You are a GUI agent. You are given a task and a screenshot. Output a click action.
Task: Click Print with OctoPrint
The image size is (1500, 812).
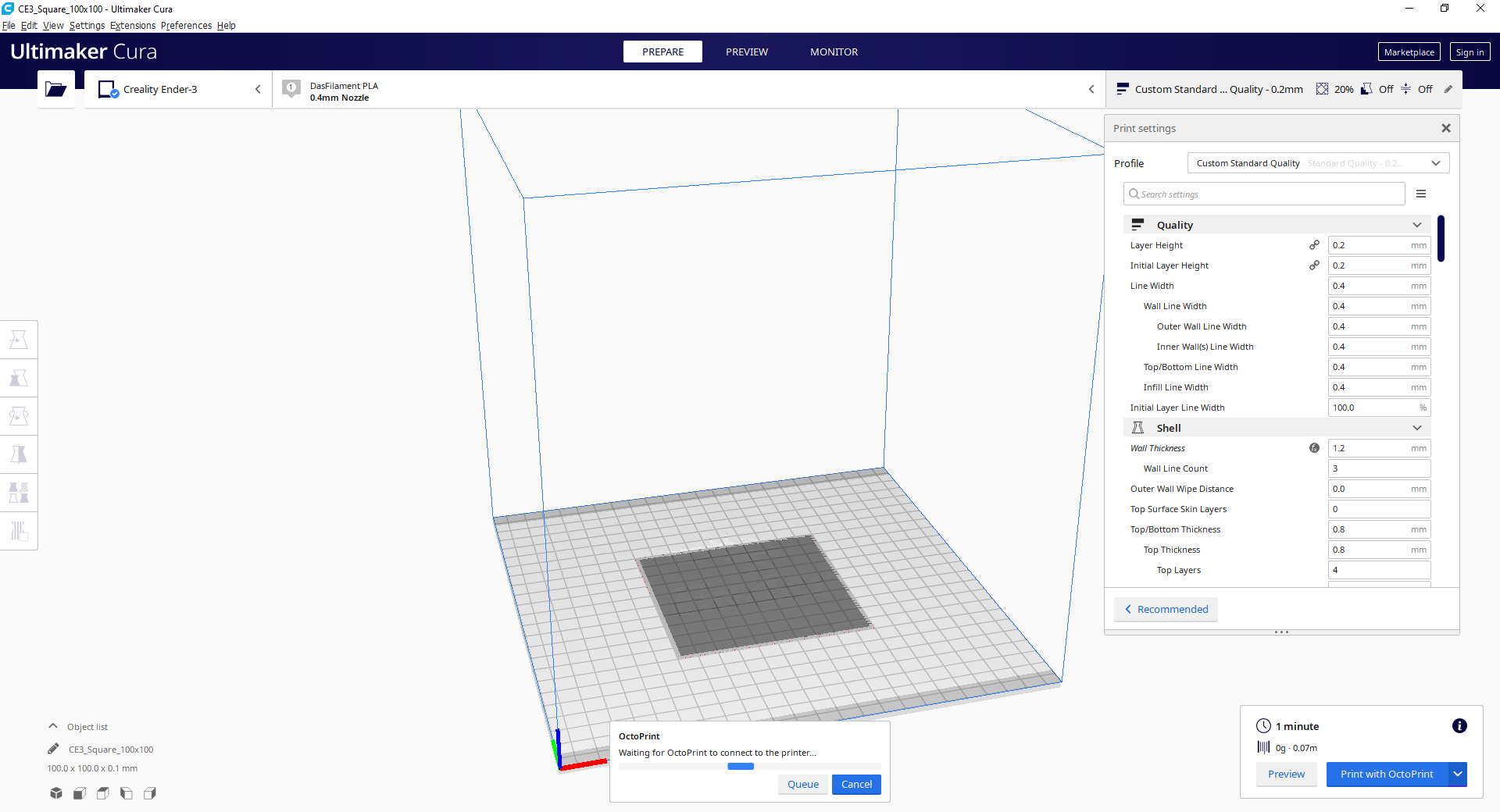1387,774
